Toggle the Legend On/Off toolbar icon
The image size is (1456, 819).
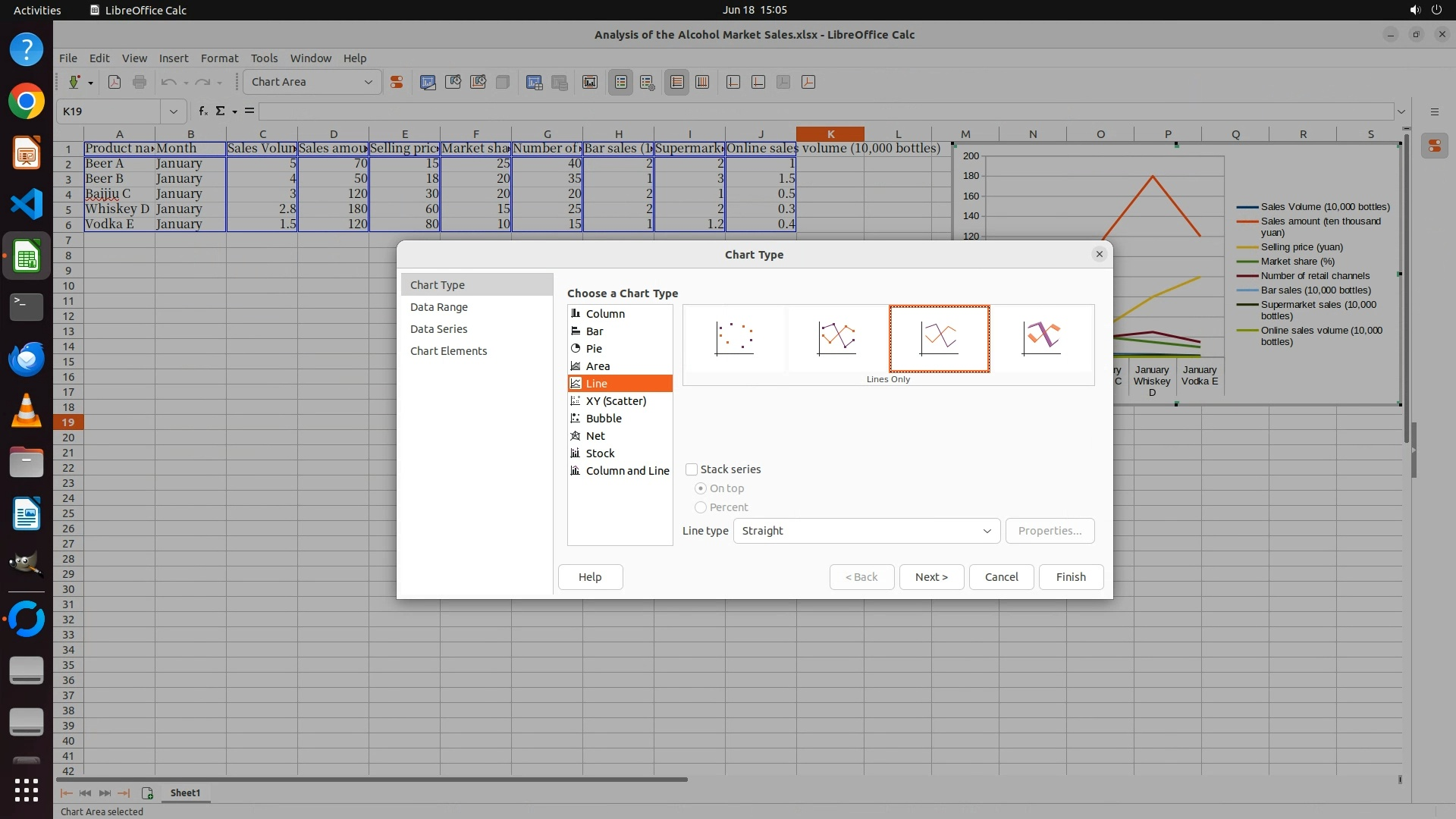click(x=620, y=82)
